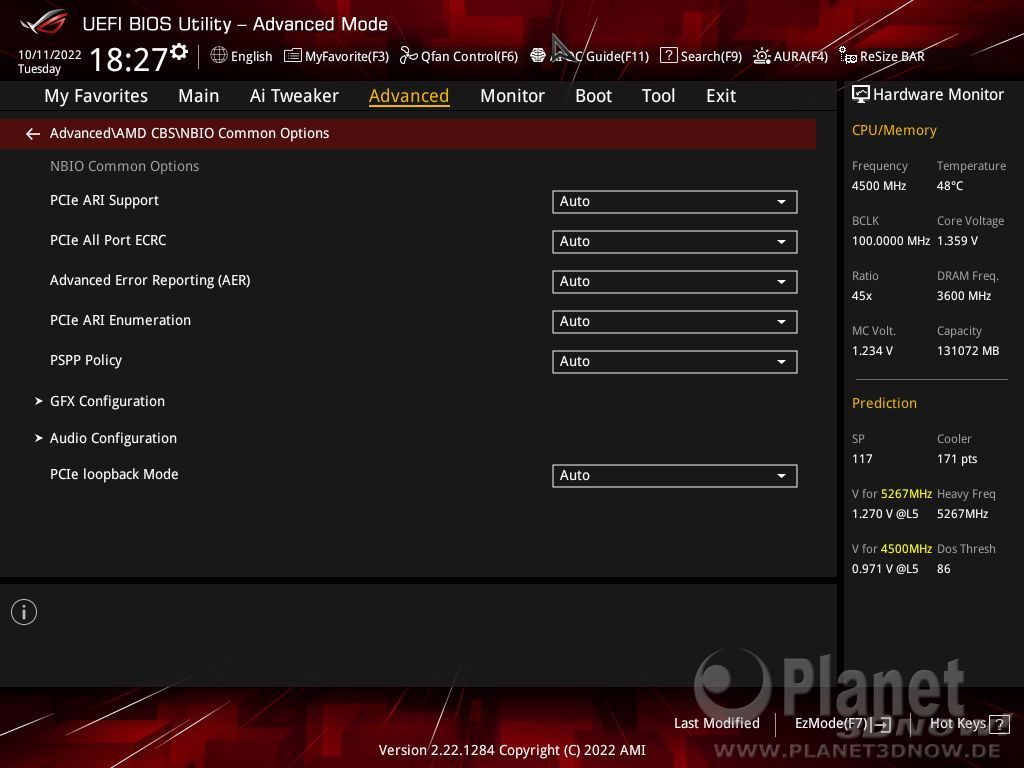Click the AI OC Guide brain icon
This screenshot has height=768, width=1024.
(538, 56)
